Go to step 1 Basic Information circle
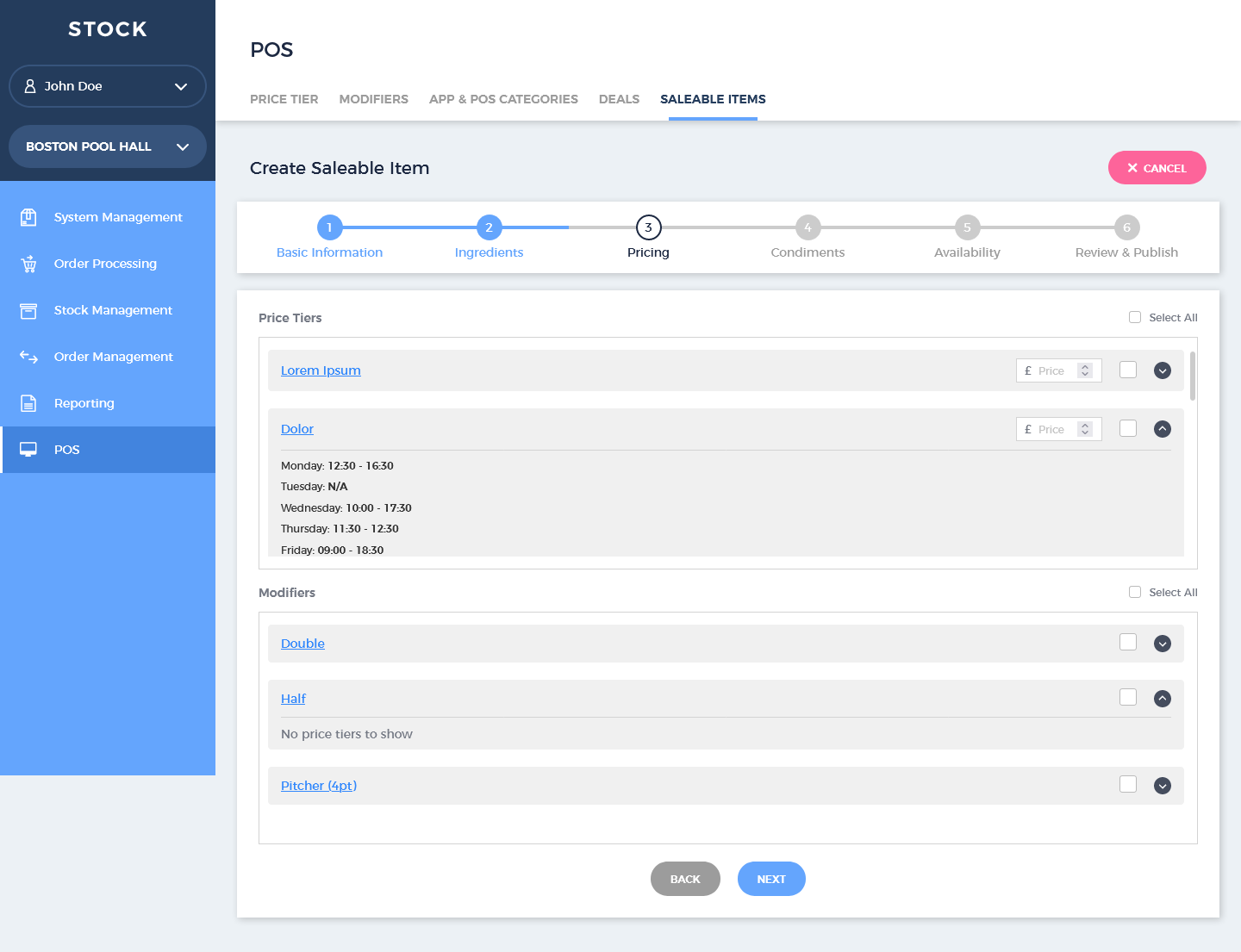Image resolution: width=1241 pixels, height=952 pixels. coord(329,227)
